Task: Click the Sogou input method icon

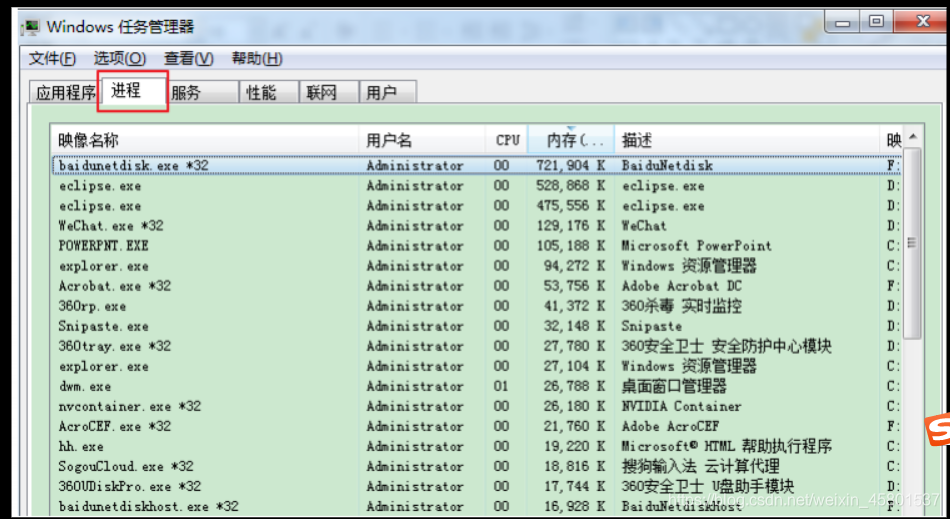Action: pos(937,431)
